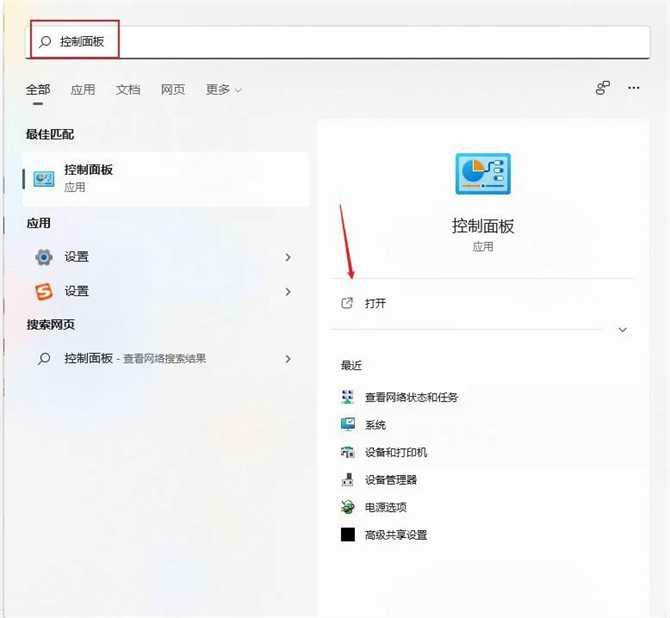Expand the 更多 dropdown
Screen dimensions: 670x618
[x=223, y=90]
